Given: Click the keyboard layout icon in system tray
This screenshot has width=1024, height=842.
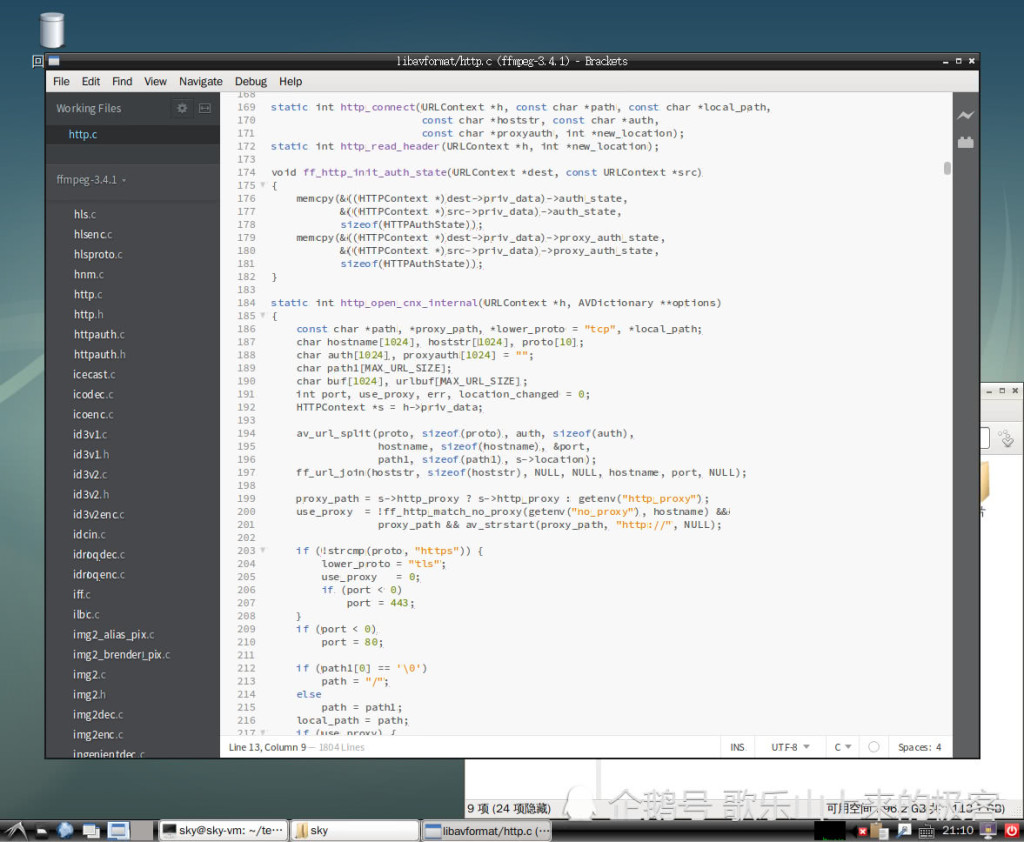Looking at the screenshot, I should [926, 832].
